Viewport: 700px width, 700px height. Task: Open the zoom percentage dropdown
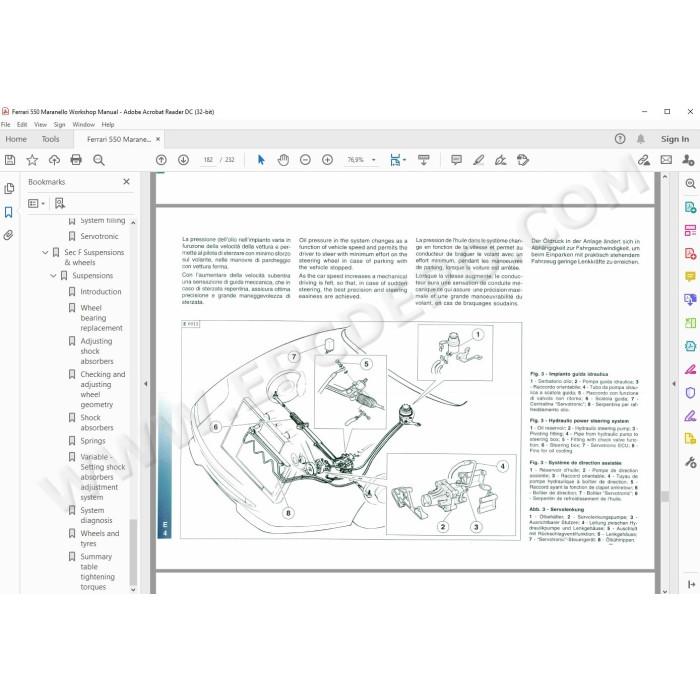click(x=374, y=160)
